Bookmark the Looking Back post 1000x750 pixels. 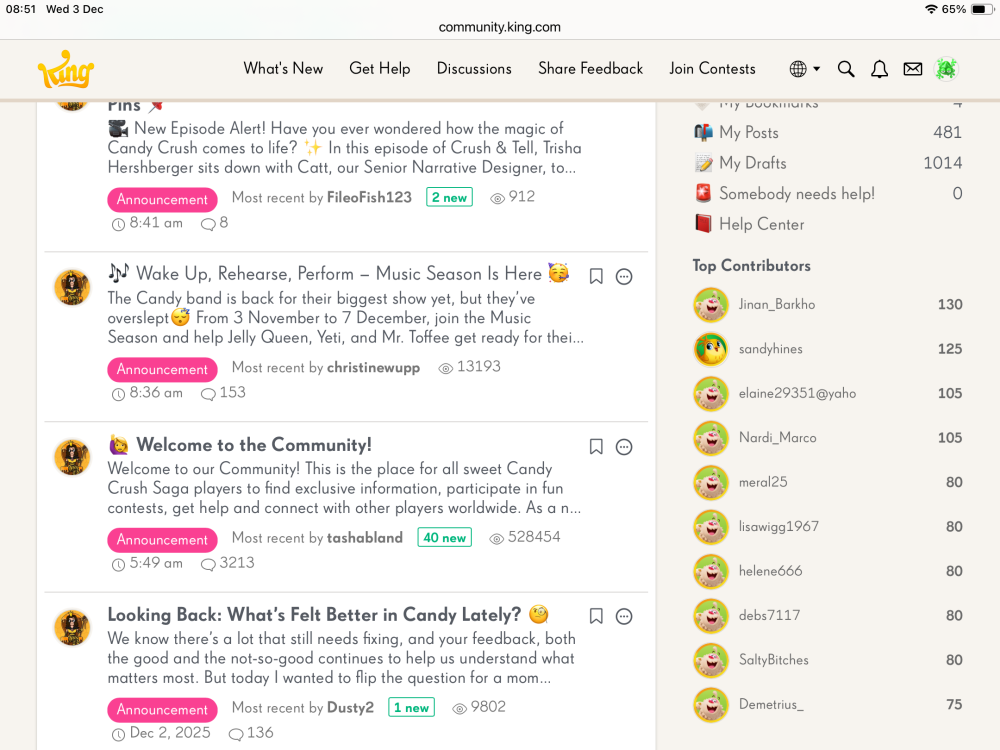596,616
